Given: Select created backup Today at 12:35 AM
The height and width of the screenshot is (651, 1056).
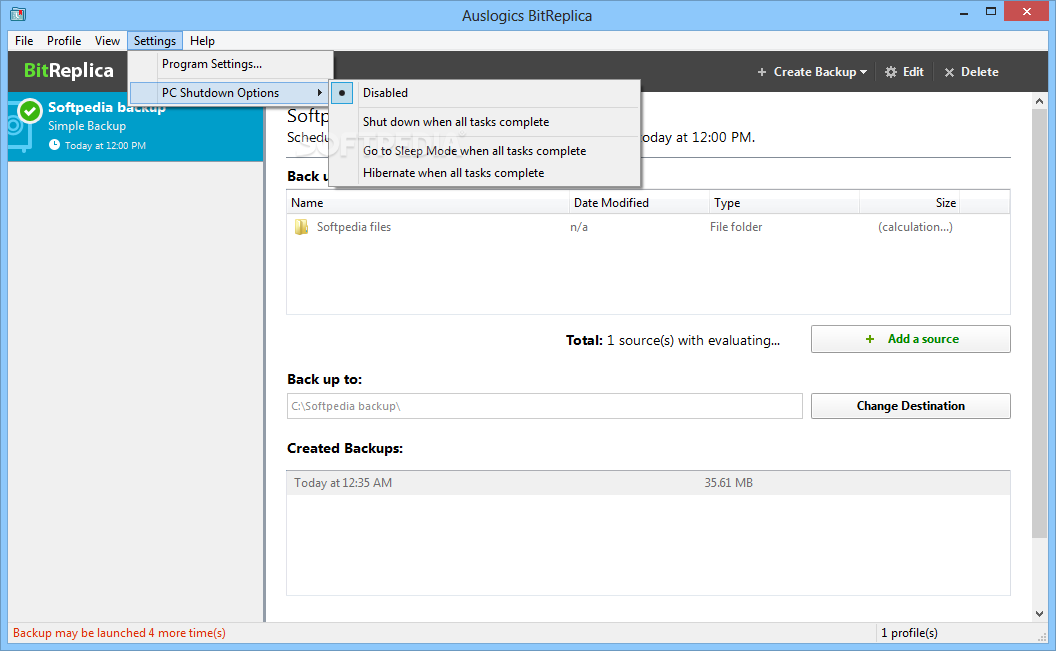Looking at the screenshot, I should (x=648, y=483).
